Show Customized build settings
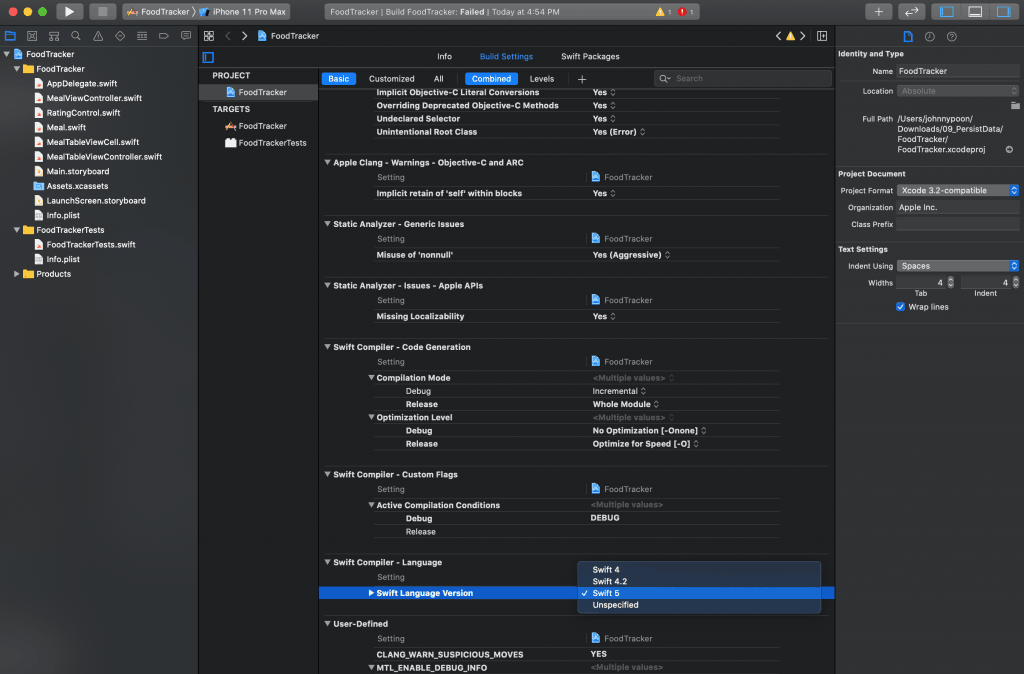The height and width of the screenshot is (674, 1024). pyautogui.click(x=391, y=79)
